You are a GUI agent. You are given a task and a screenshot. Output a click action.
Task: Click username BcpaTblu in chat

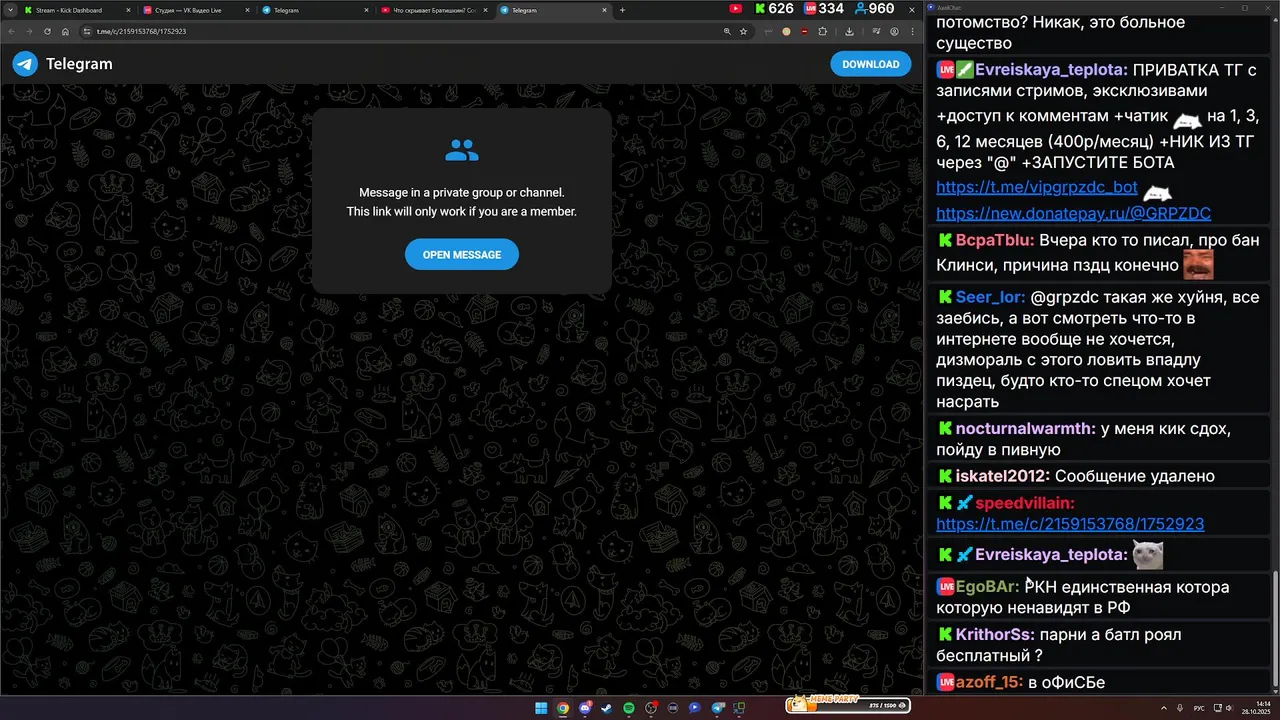coord(995,241)
